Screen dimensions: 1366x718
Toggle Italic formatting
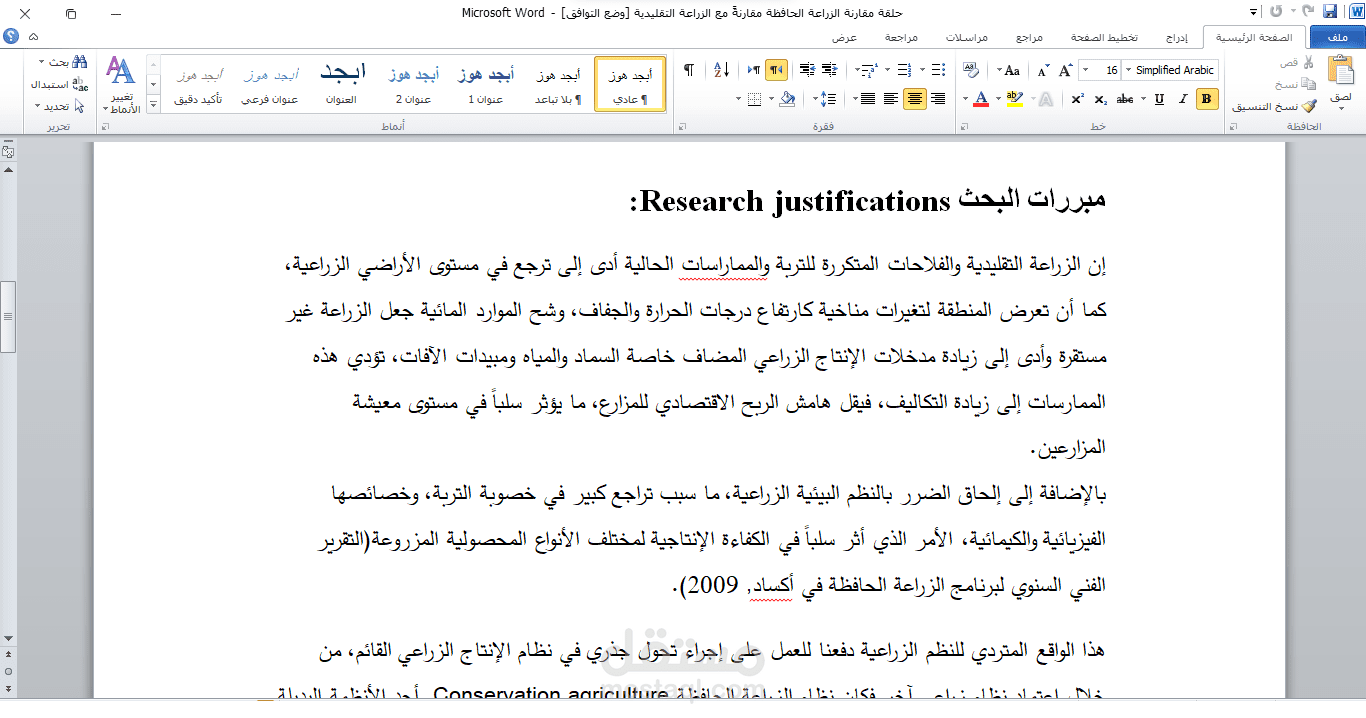1182,99
